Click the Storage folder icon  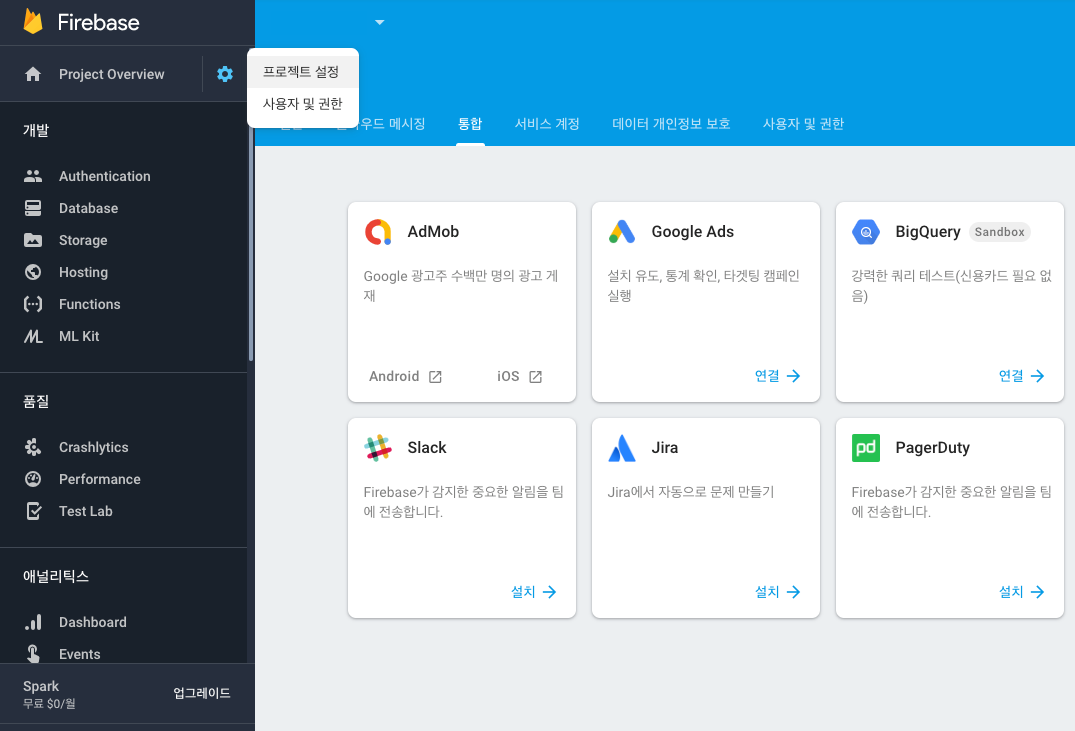tap(33, 240)
